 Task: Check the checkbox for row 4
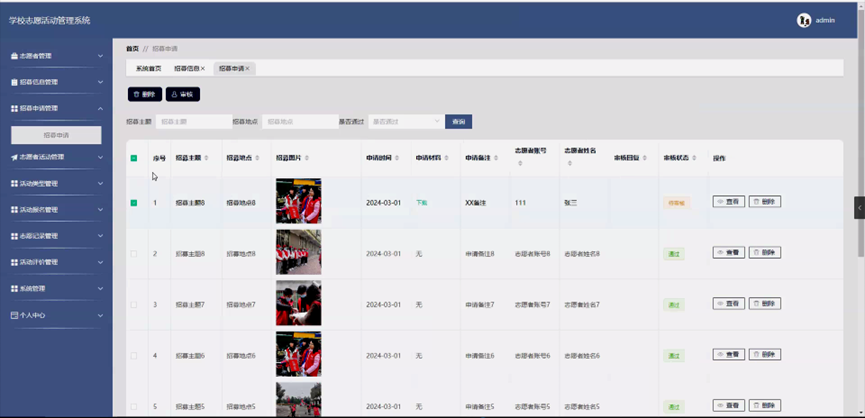pyautogui.click(x=134, y=356)
